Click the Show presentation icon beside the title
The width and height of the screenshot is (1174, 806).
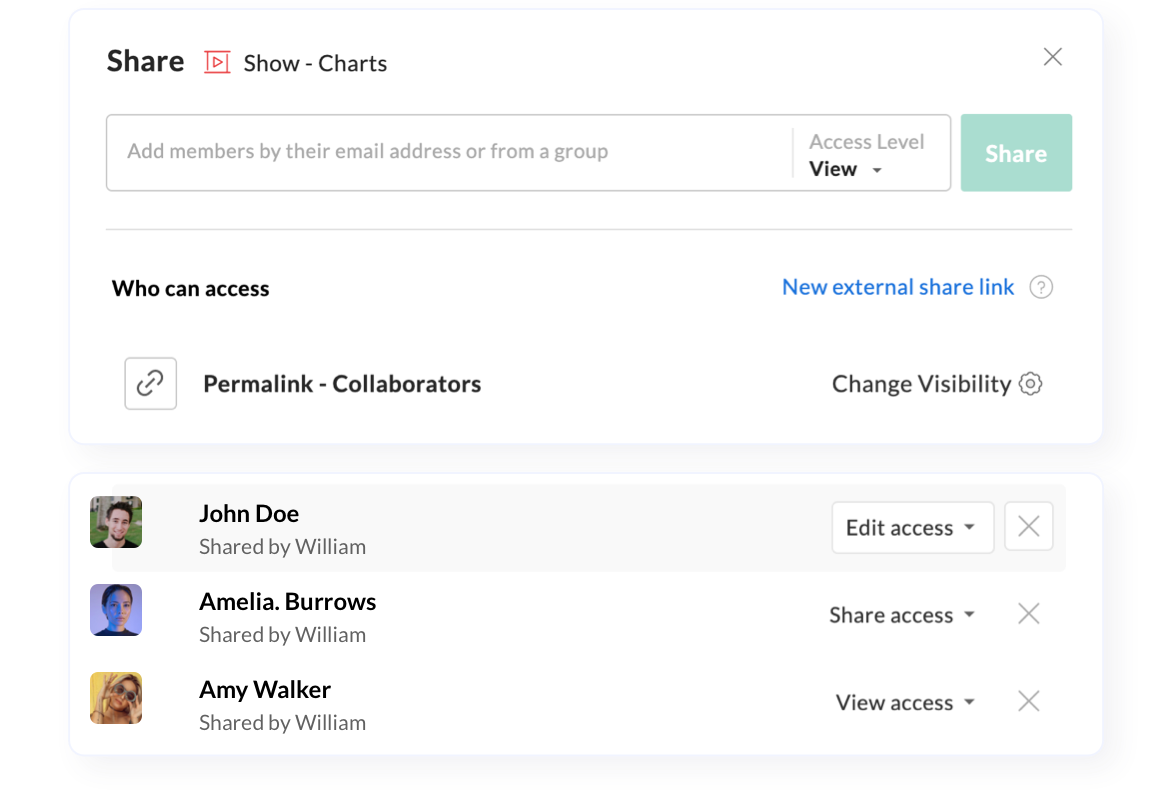click(217, 63)
